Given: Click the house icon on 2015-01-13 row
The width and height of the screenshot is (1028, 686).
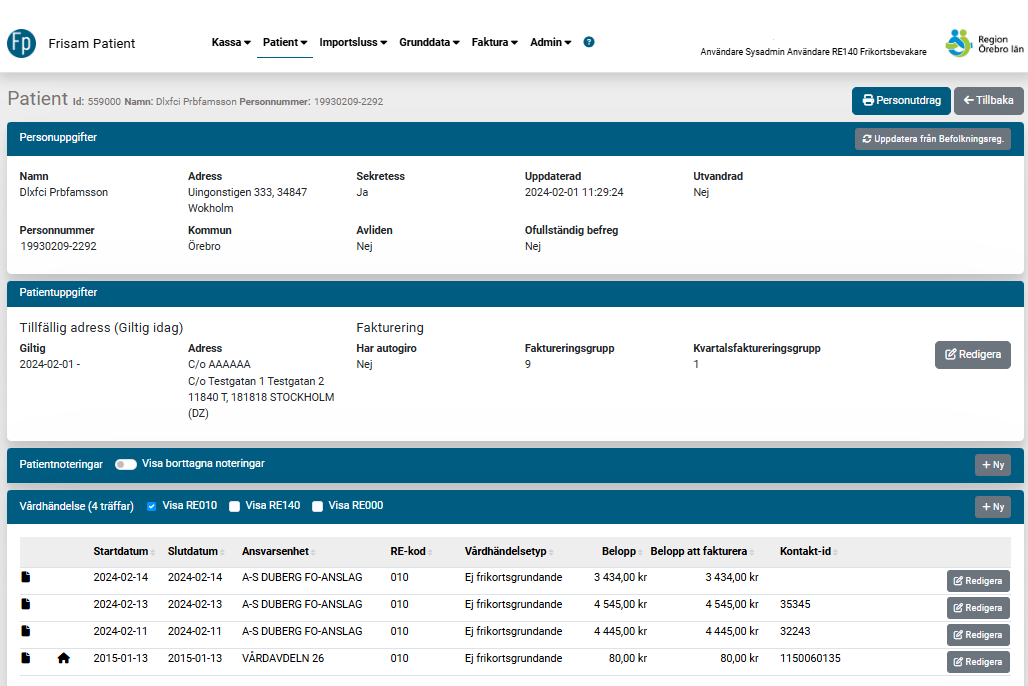Looking at the screenshot, I should click(64, 658).
